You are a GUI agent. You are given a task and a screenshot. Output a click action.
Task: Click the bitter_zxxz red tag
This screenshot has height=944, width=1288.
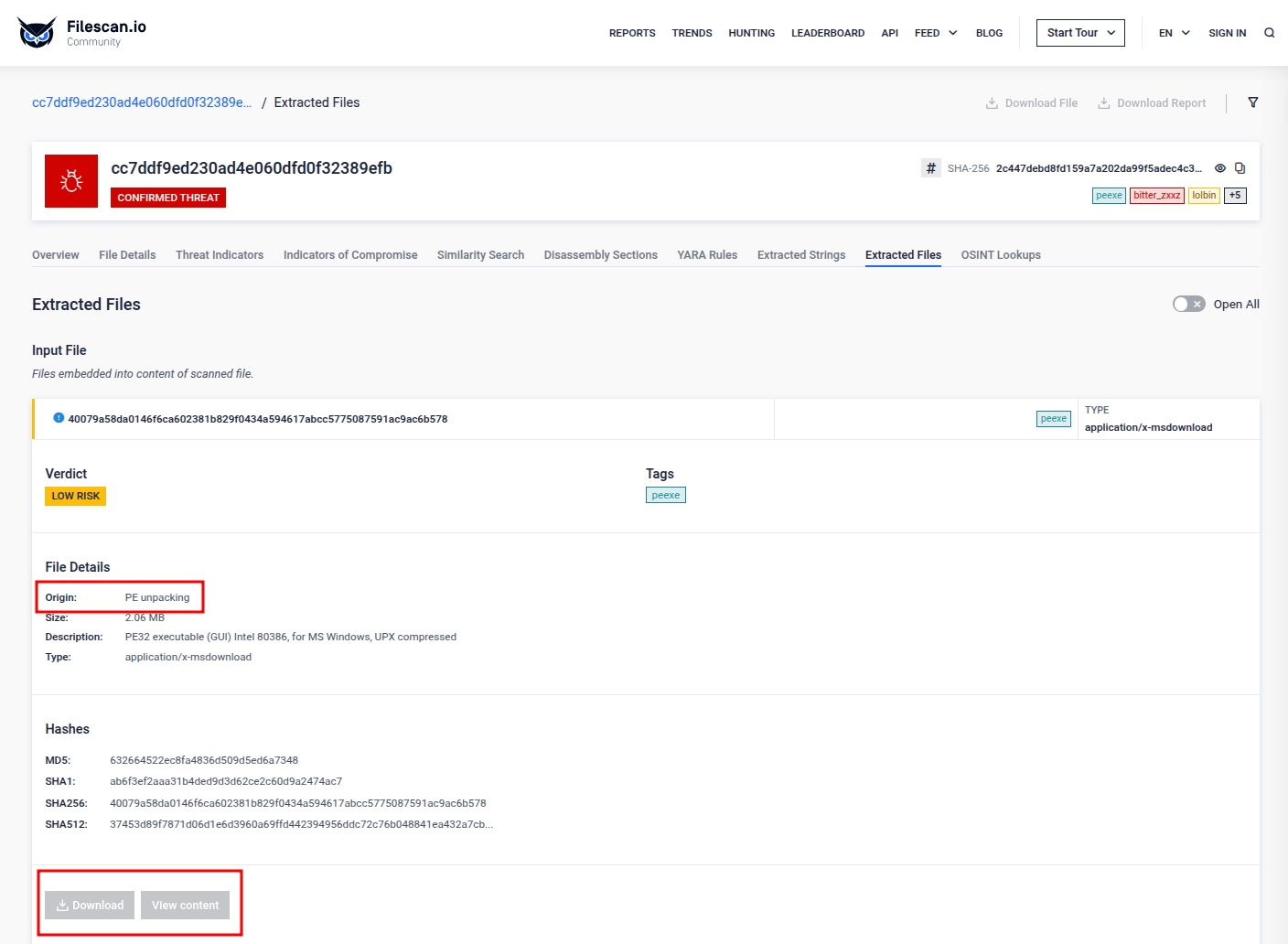pyautogui.click(x=1156, y=196)
